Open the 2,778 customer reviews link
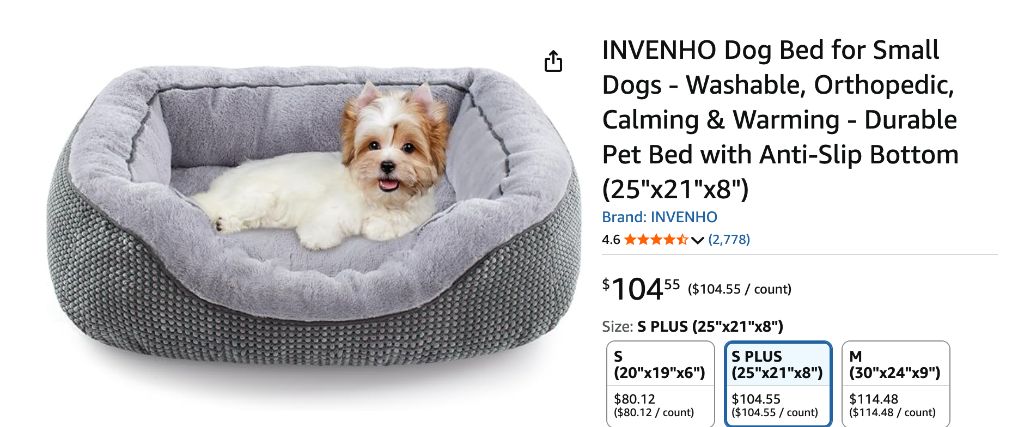Screen dimensions: 1024x427 [x=729, y=240]
